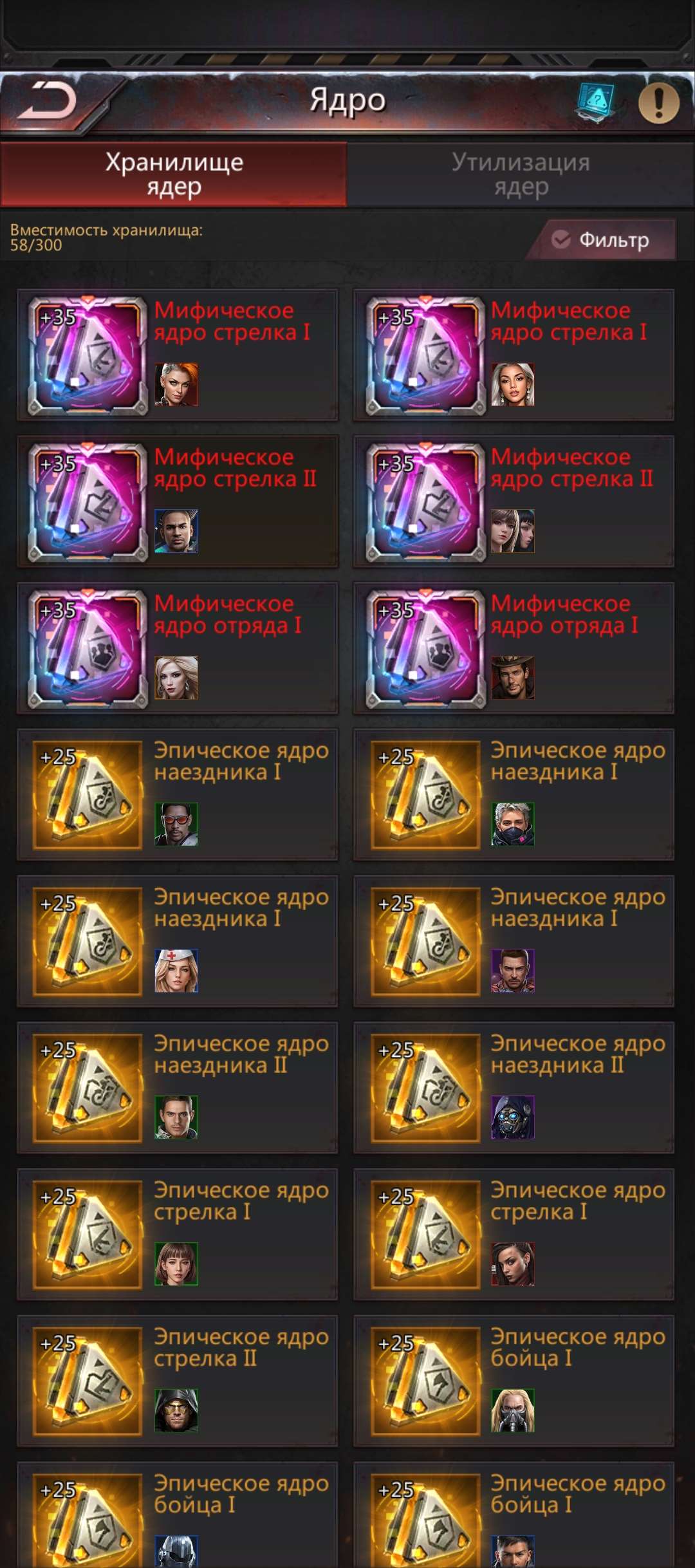Tap the sunglasses man hero portrait

[176, 824]
